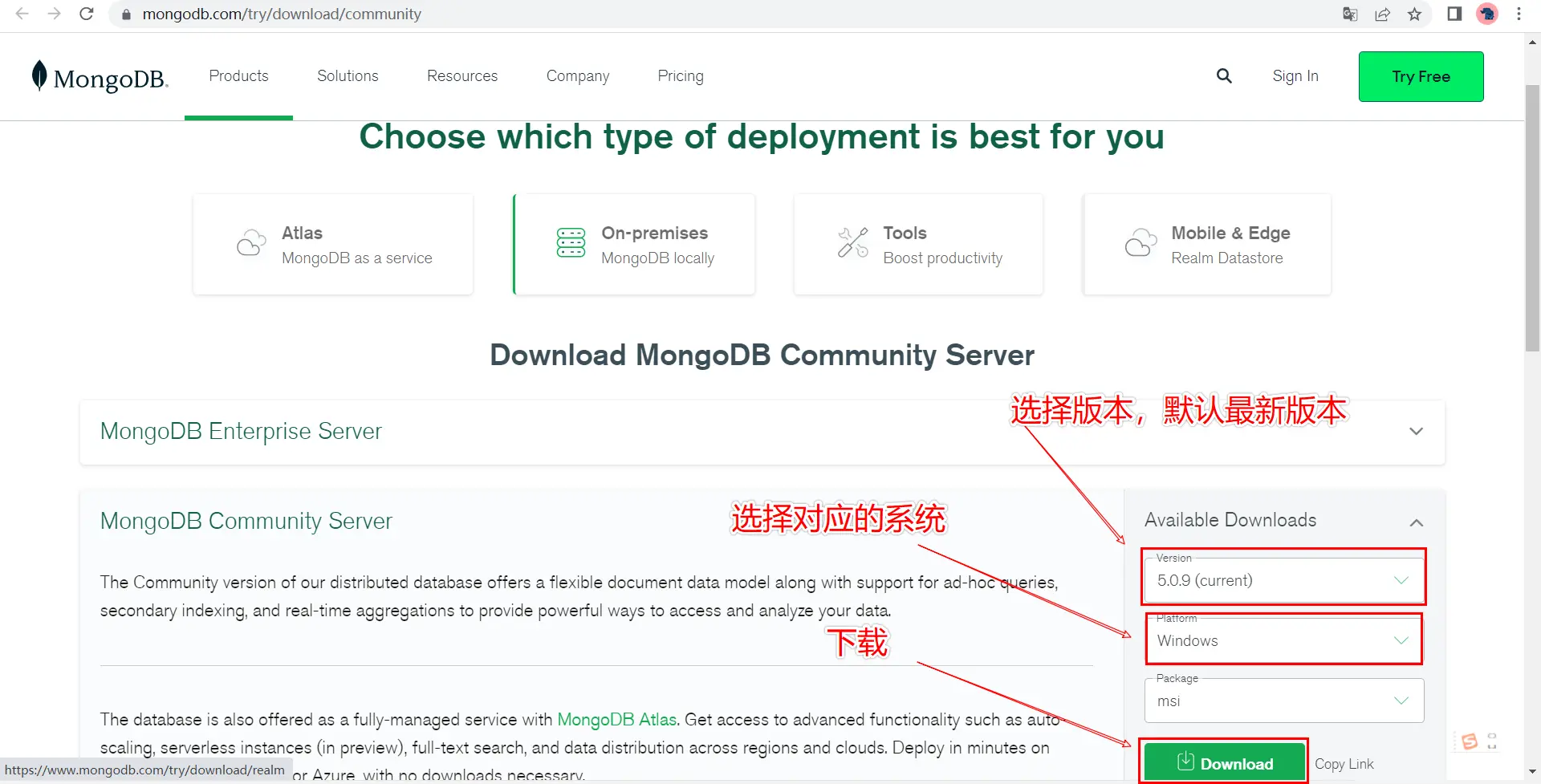Click the scrollbar down arrow
The height and width of the screenshot is (784, 1541).
[1533, 772]
